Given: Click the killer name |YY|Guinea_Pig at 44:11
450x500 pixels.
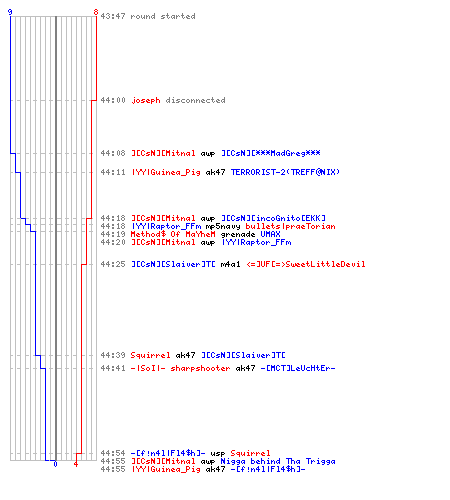Looking at the screenshot, I should tap(166, 172).
